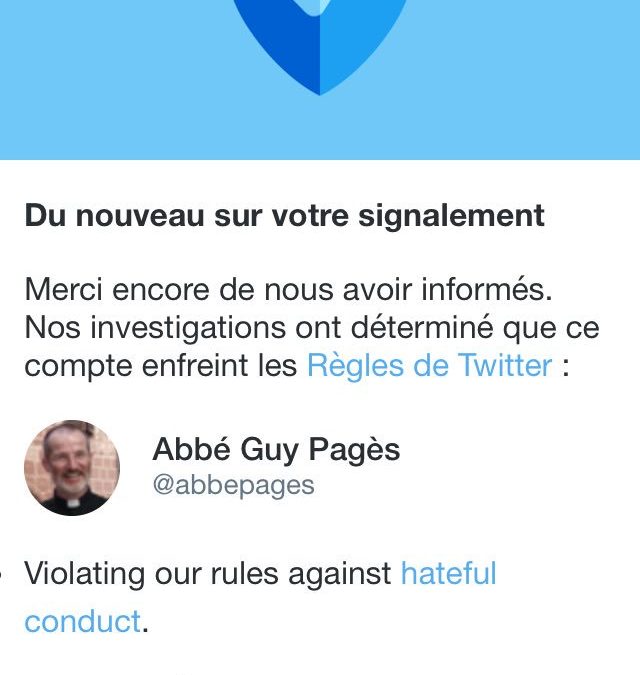Select the Abbé Guy Pagès display name

(276, 450)
